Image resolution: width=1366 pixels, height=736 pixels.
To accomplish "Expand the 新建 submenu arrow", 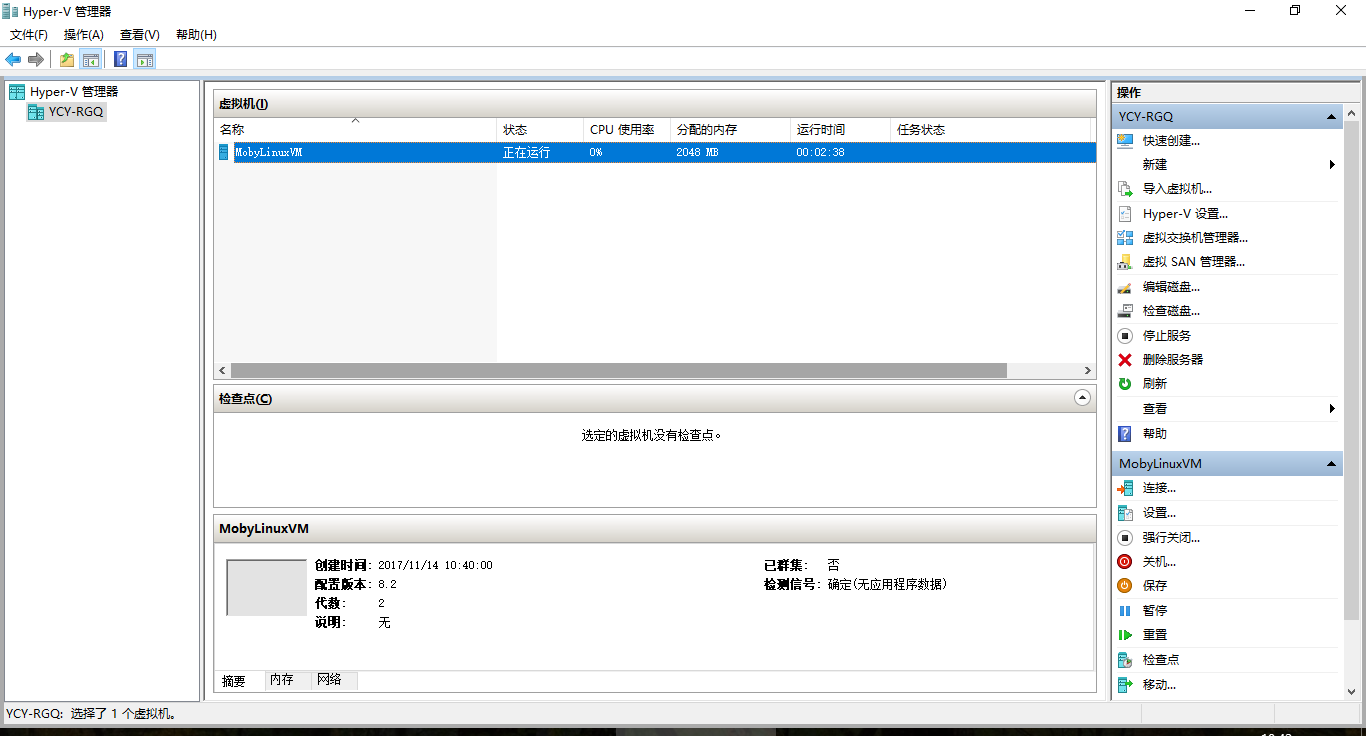I will 1332,165.
